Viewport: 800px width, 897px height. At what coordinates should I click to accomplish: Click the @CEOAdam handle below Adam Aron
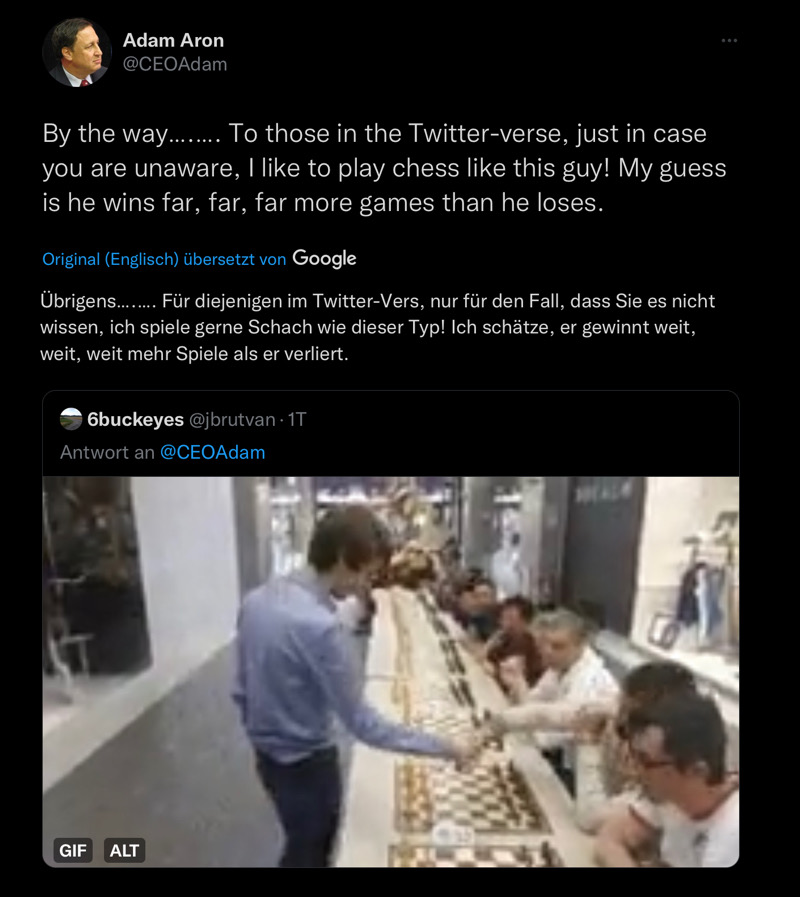[175, 64]
